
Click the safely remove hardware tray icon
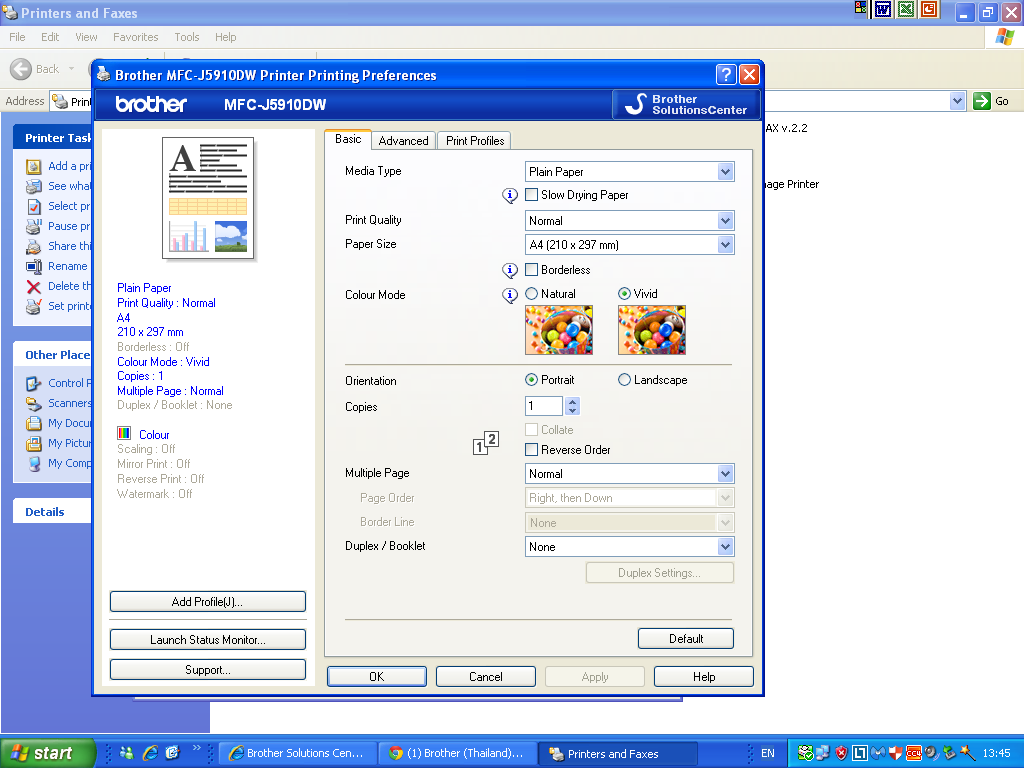tap(949, 754)
